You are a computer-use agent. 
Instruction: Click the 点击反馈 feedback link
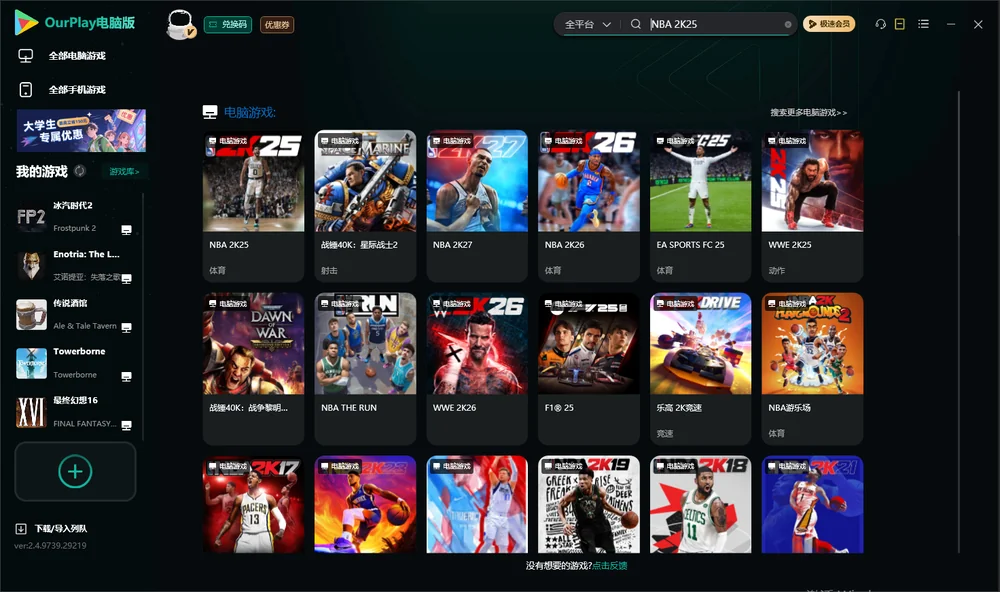[610, 565]
